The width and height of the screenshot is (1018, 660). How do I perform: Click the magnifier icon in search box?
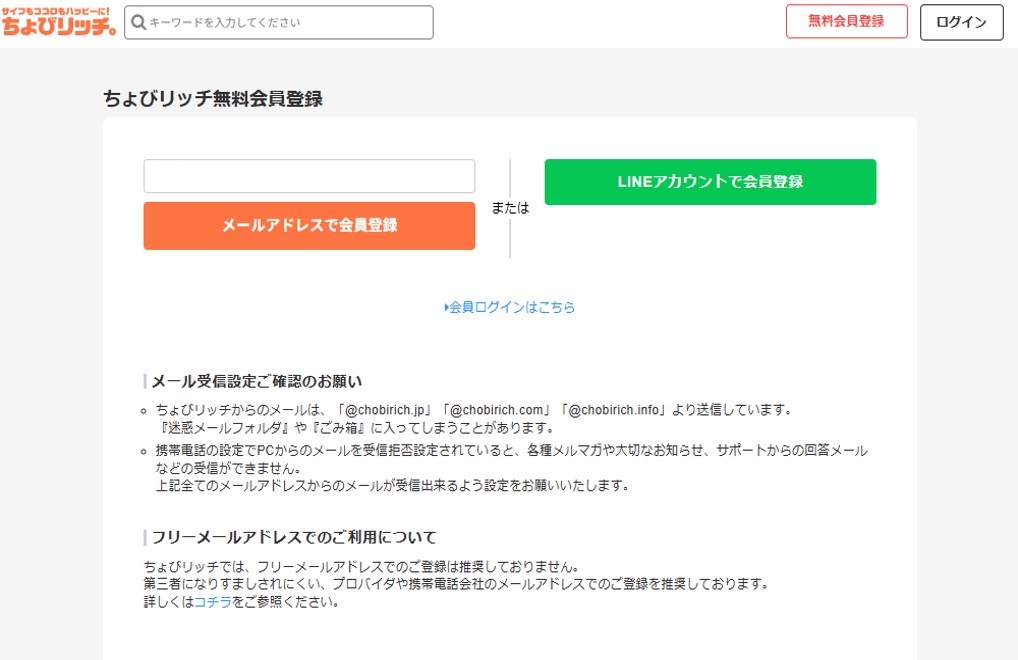pyautogui.click(x=139, y=22)
